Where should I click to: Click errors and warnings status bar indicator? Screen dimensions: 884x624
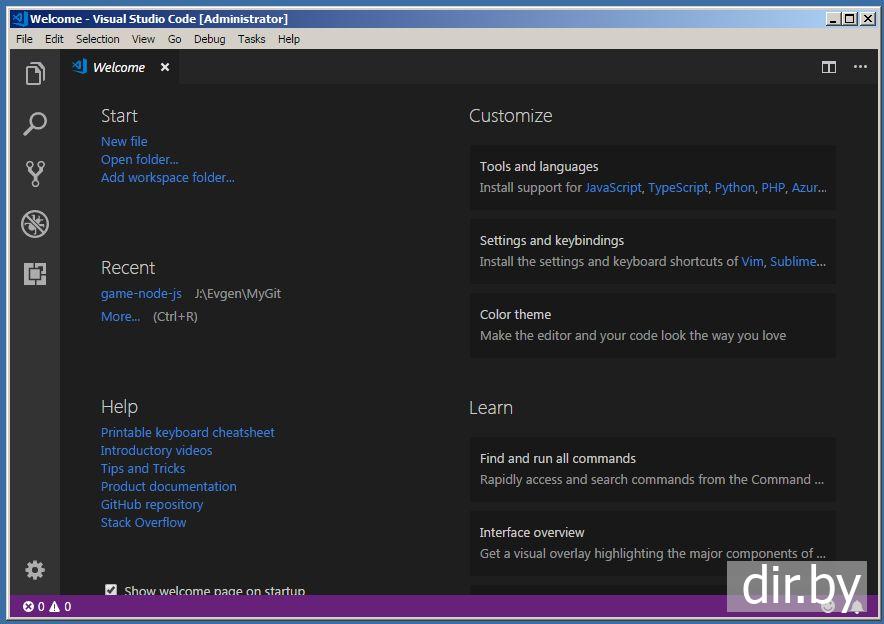tap(47, 606)
